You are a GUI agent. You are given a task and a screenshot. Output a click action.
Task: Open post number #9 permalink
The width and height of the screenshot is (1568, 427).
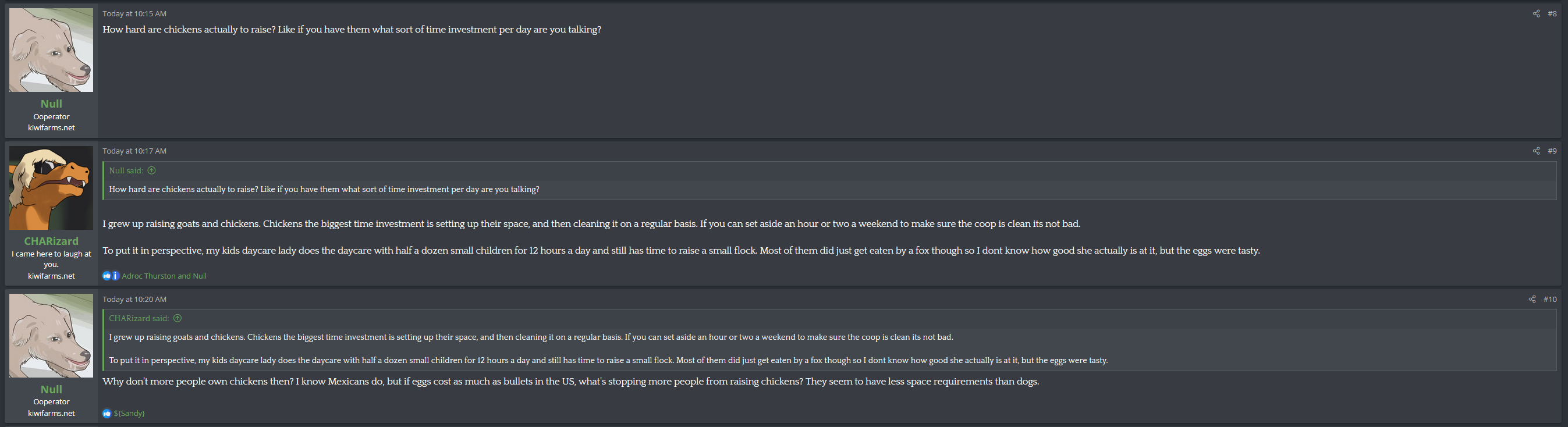(x=1552, y=151)
